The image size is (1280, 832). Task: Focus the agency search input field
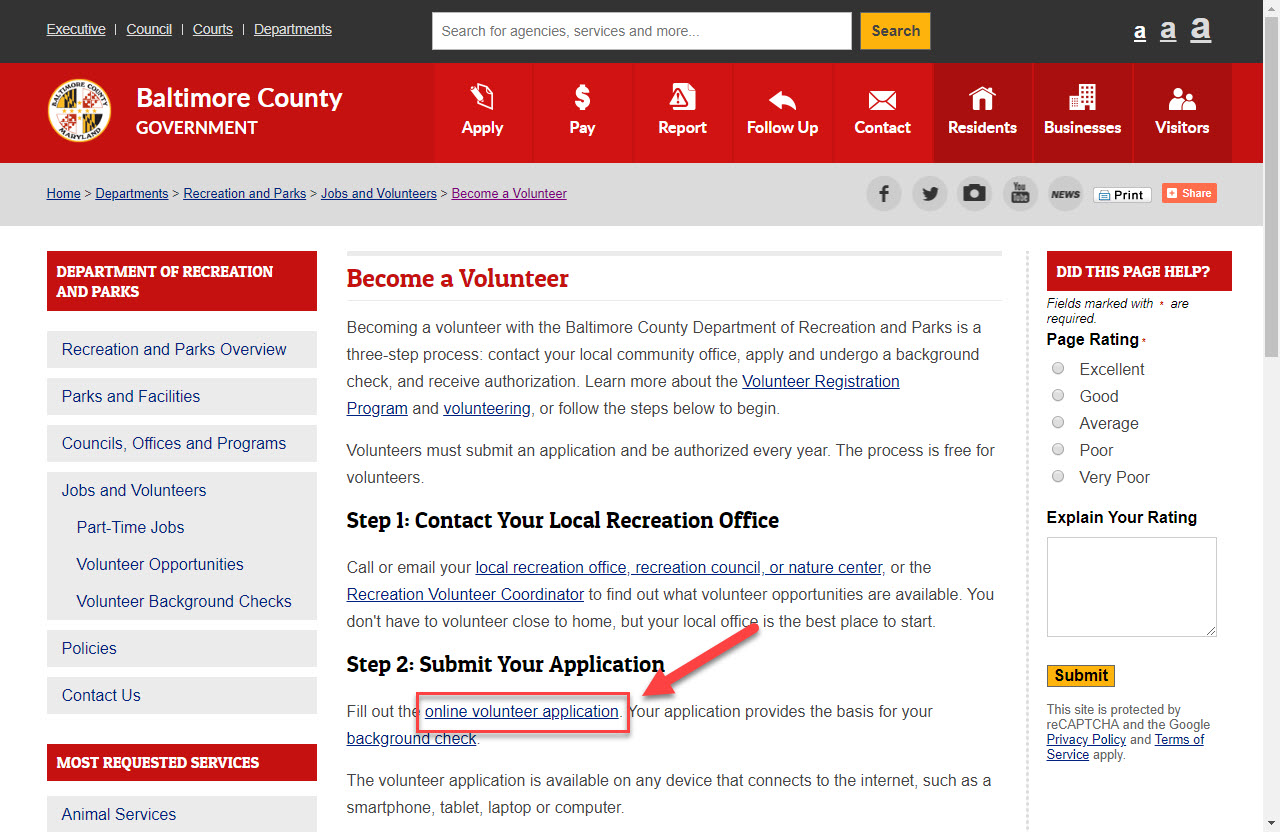tap(642, 31)
